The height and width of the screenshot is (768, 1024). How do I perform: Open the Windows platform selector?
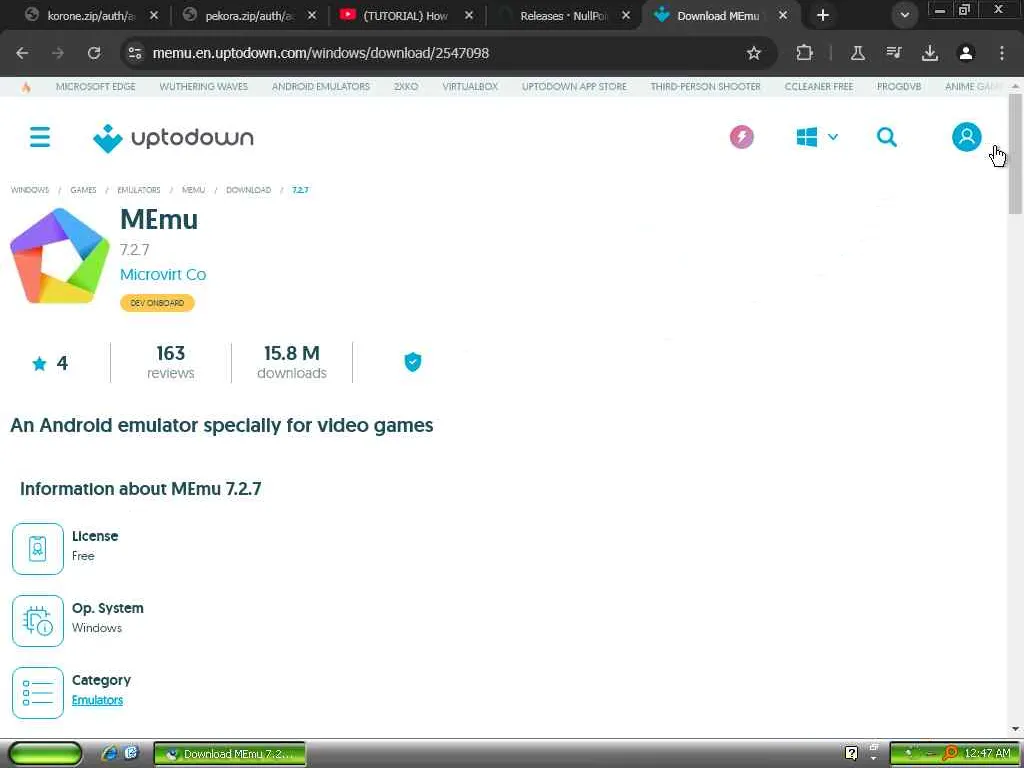coord(816,137)
